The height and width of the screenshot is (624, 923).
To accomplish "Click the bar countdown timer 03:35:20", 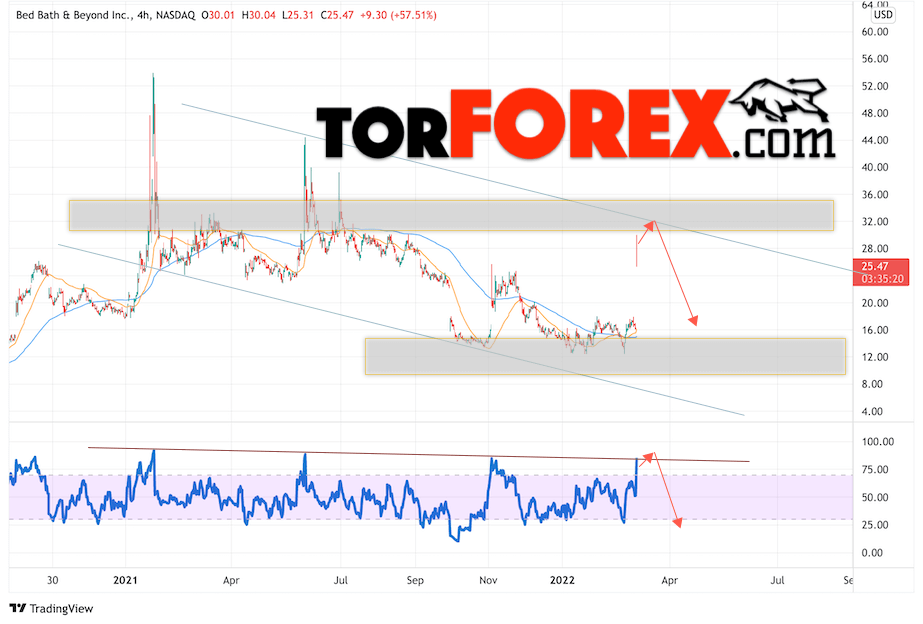I will click(882, 279).
